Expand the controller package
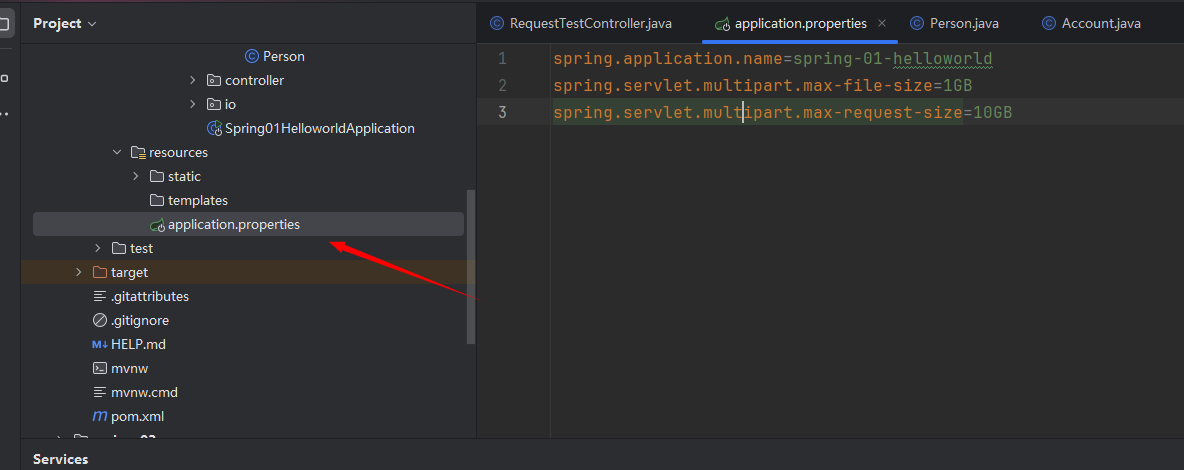Image resolution: width=1184 pixels, height=470 pixels. click(193, 80)
